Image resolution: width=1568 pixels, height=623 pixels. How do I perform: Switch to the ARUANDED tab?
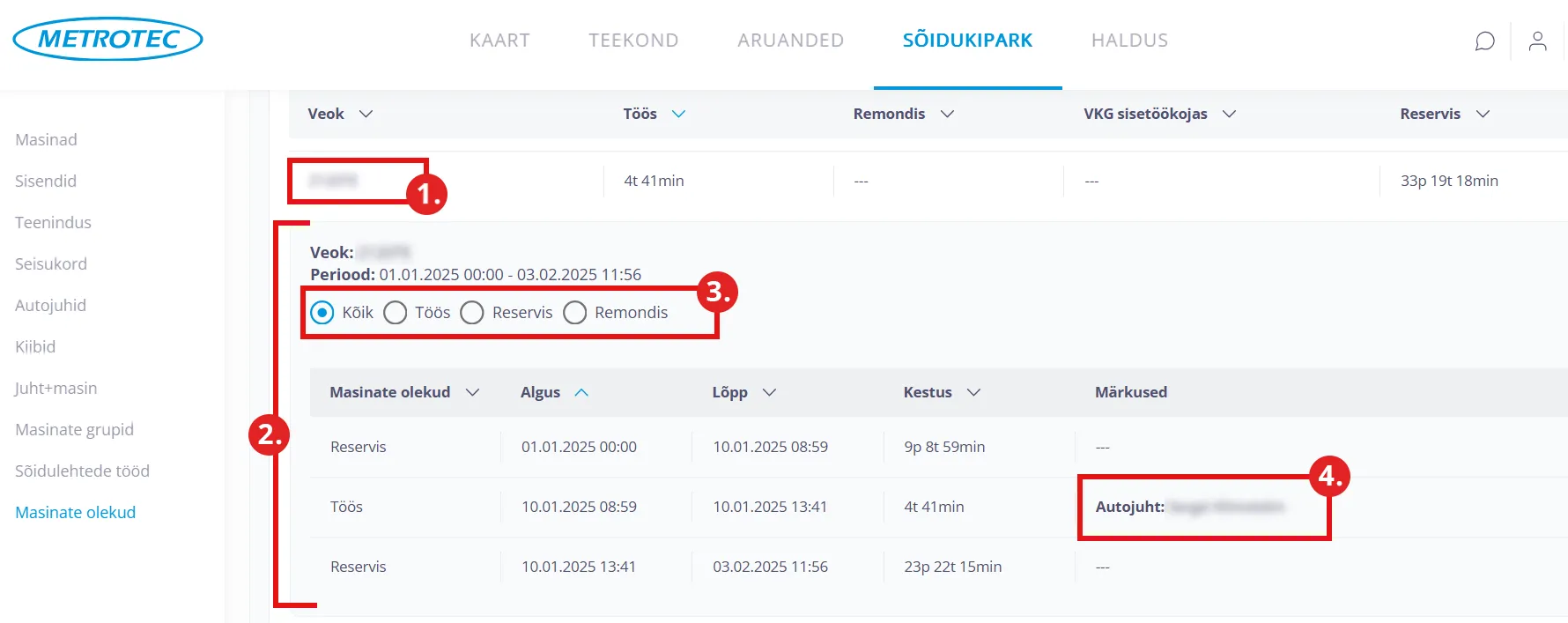click(790, 41)
